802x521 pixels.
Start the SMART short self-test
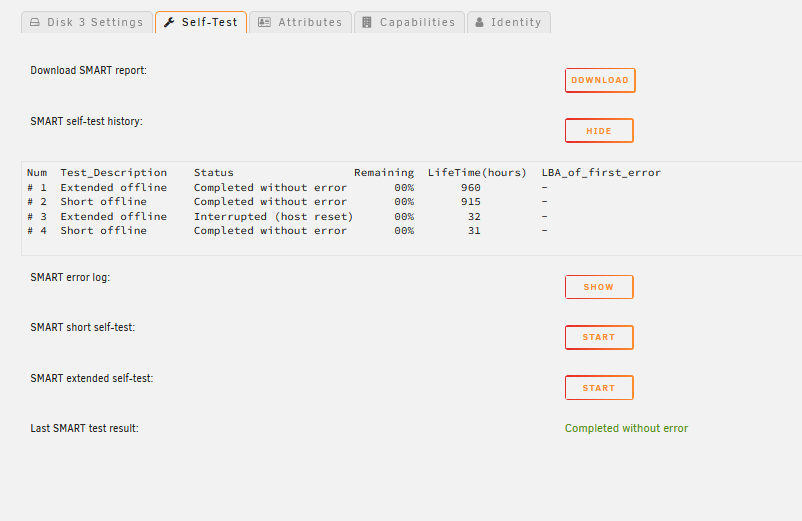pos(599,337)
